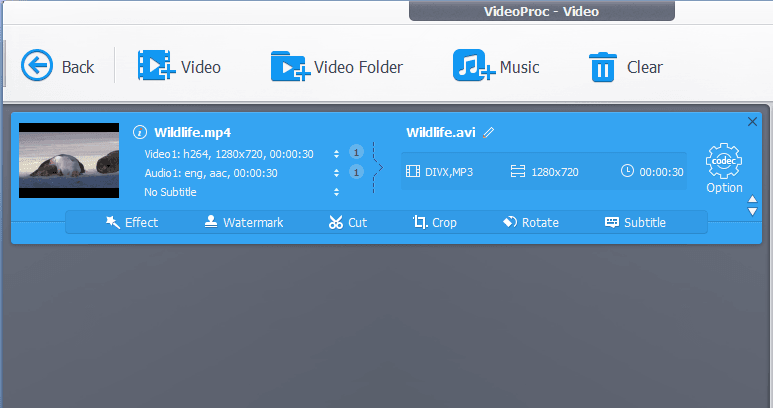Expand the Video1 track selector
Screen dimensions: 773x408
pyautogui.click(x=336, y=153)
